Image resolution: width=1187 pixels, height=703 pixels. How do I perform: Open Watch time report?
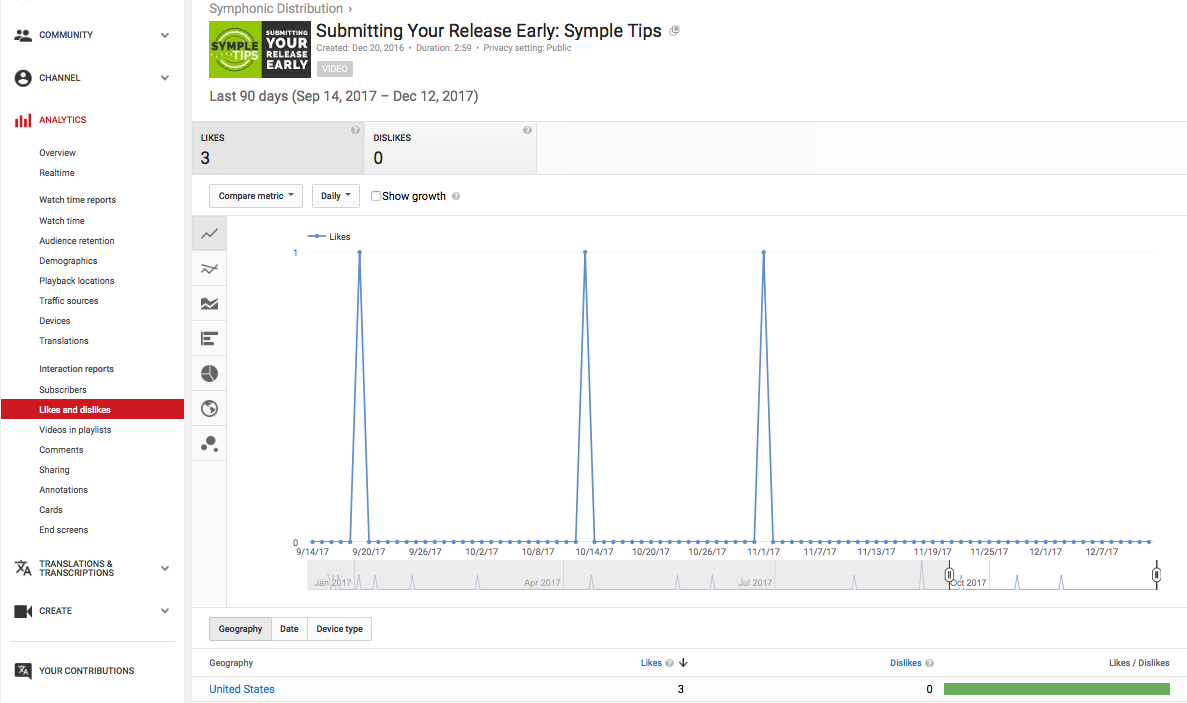coord(62,221)
